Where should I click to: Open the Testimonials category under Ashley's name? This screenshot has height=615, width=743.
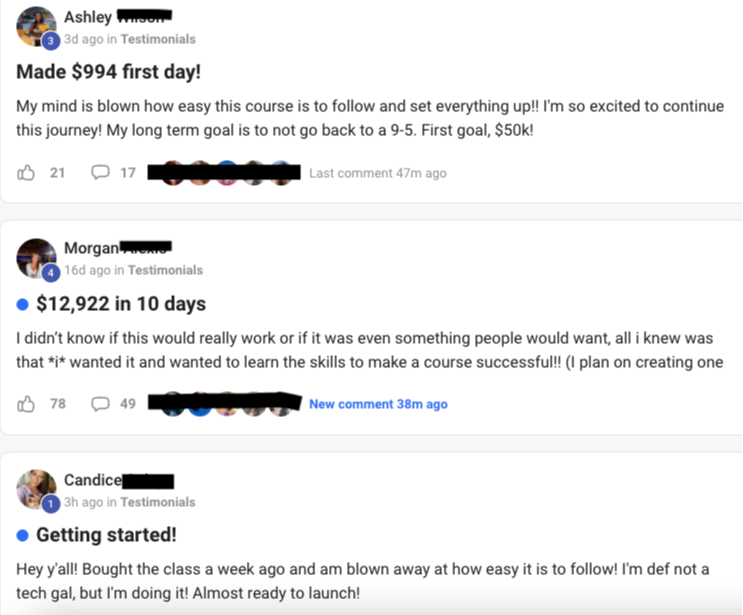[158, 39]
